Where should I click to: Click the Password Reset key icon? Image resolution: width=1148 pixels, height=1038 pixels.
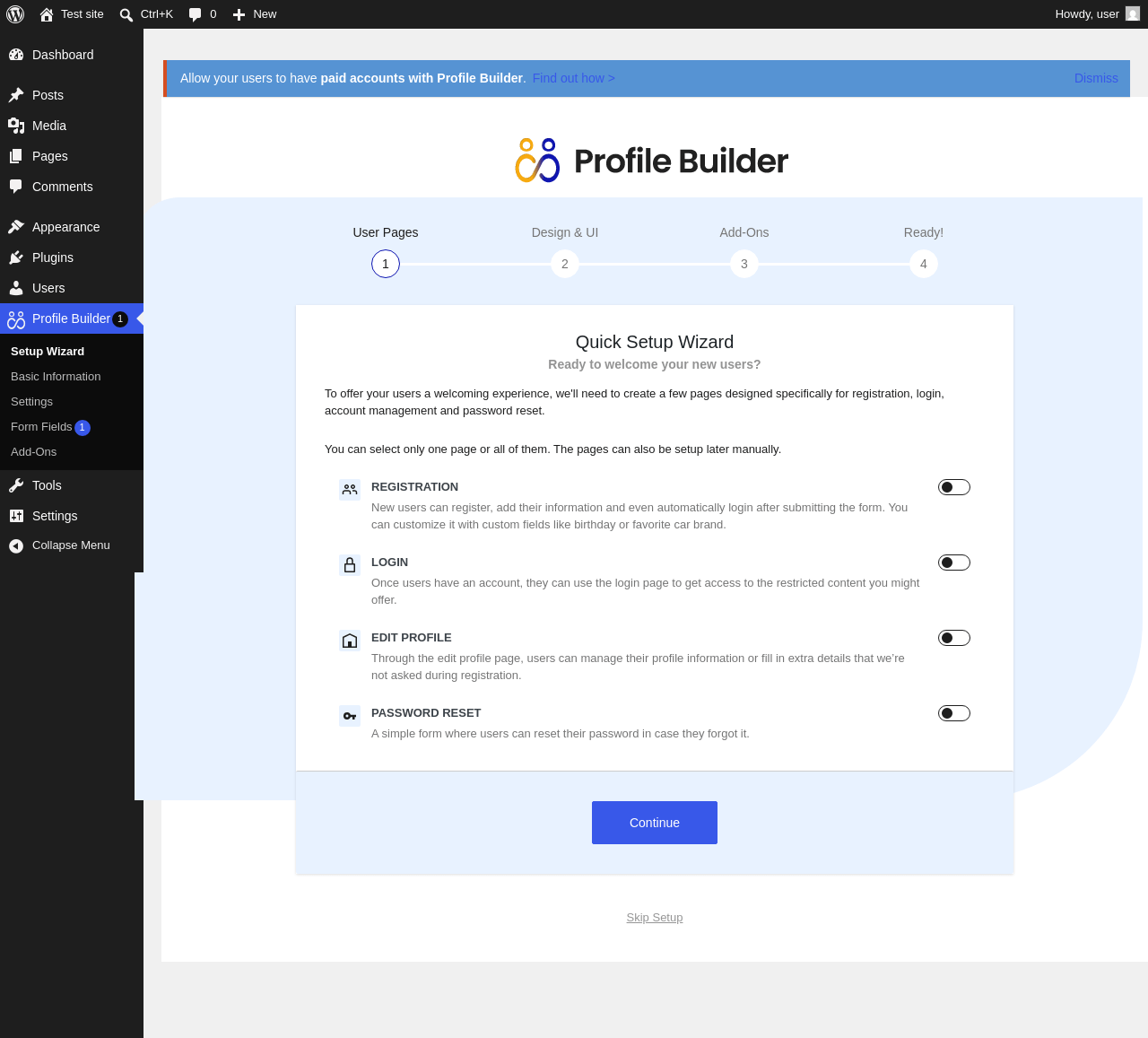350,716
